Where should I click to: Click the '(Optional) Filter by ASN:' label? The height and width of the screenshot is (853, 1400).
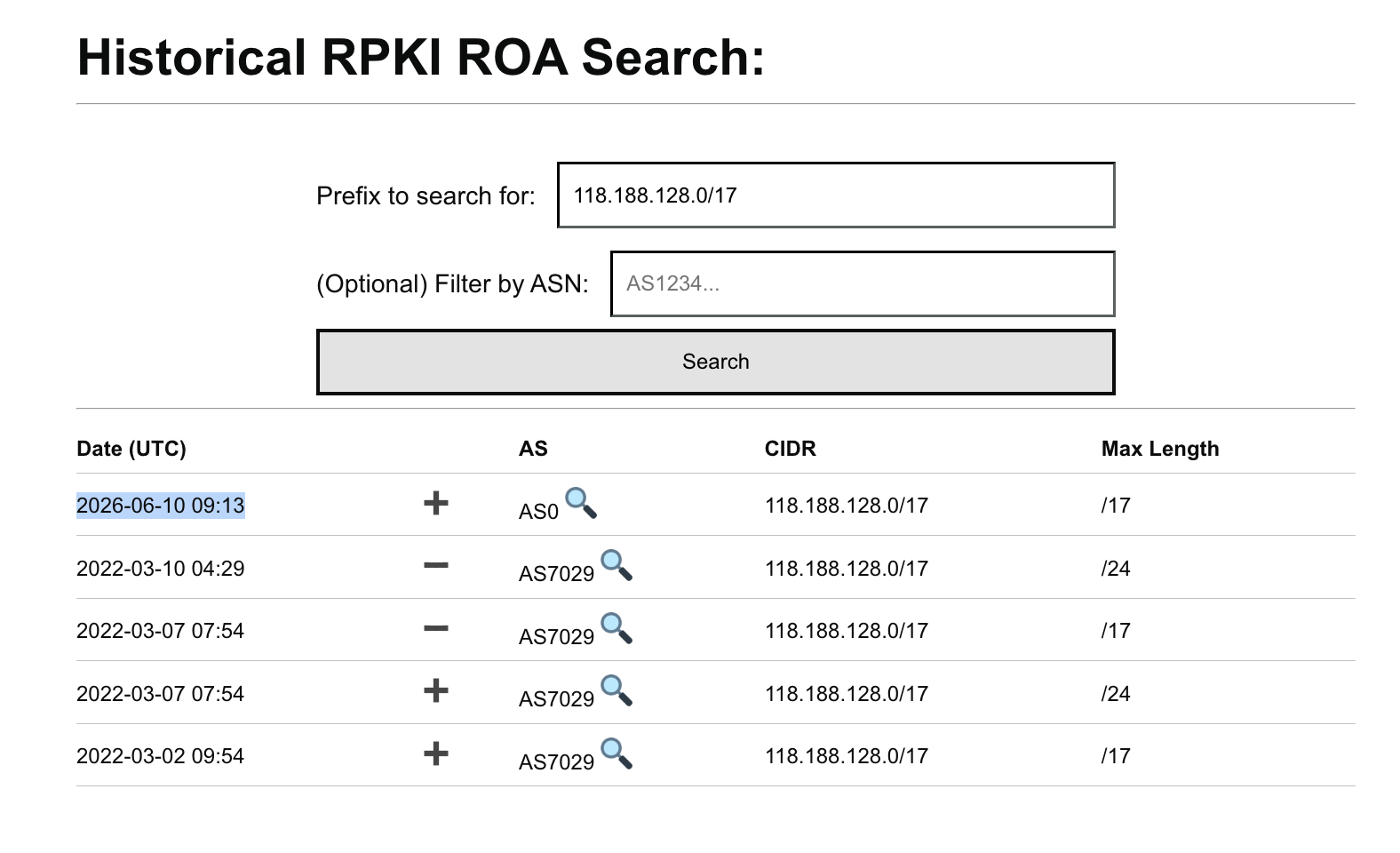point(452,284)
